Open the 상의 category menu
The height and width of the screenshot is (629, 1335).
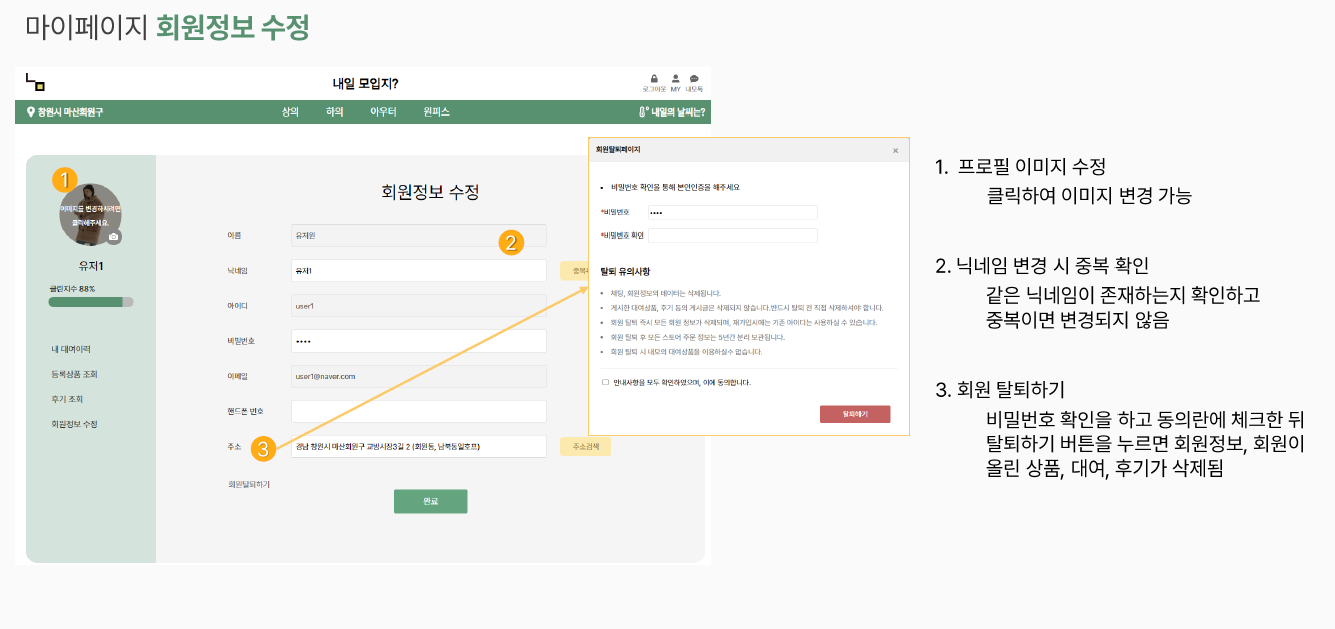tap(290, 112)
